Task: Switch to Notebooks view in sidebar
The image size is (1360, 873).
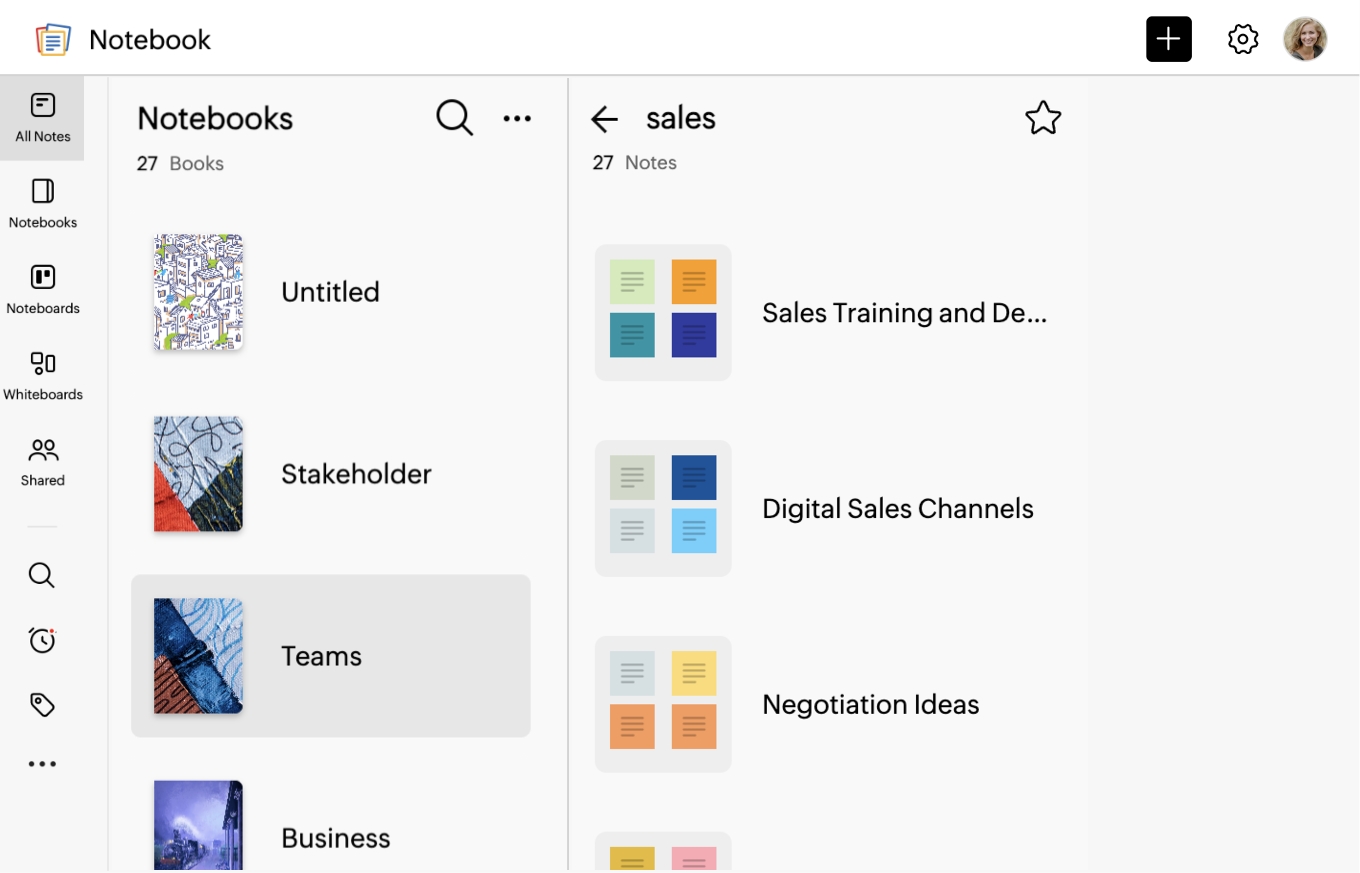Action: [x=42, y=204]
